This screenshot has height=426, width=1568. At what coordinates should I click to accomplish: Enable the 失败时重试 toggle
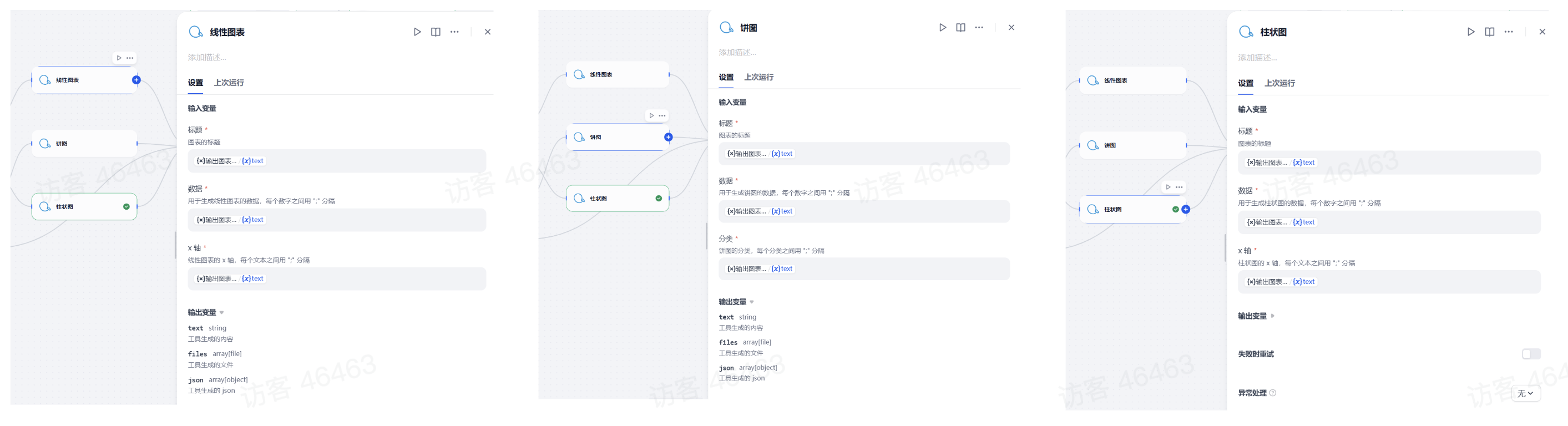point(1531,354)
